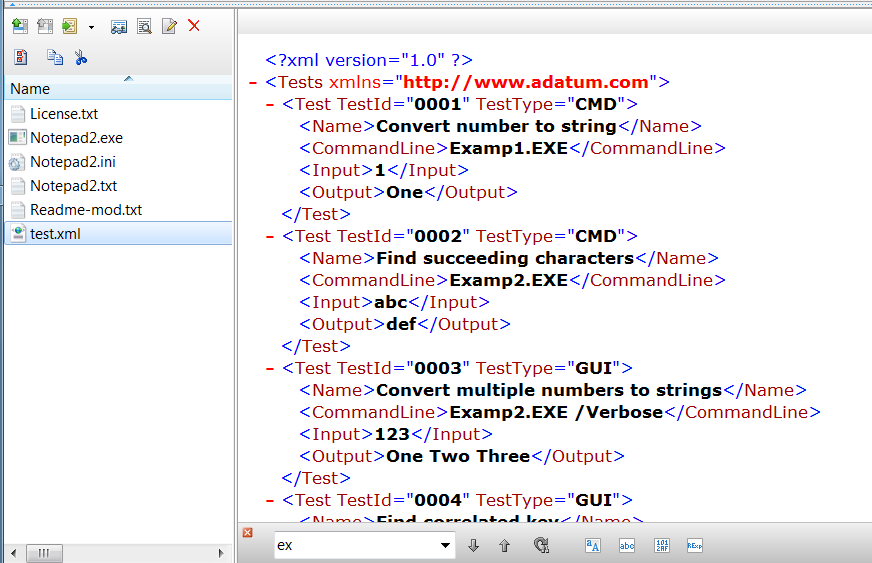Click the grayed-out up-arrow toolbar icon
872x563 pixels.
click(x=45, y=26)
